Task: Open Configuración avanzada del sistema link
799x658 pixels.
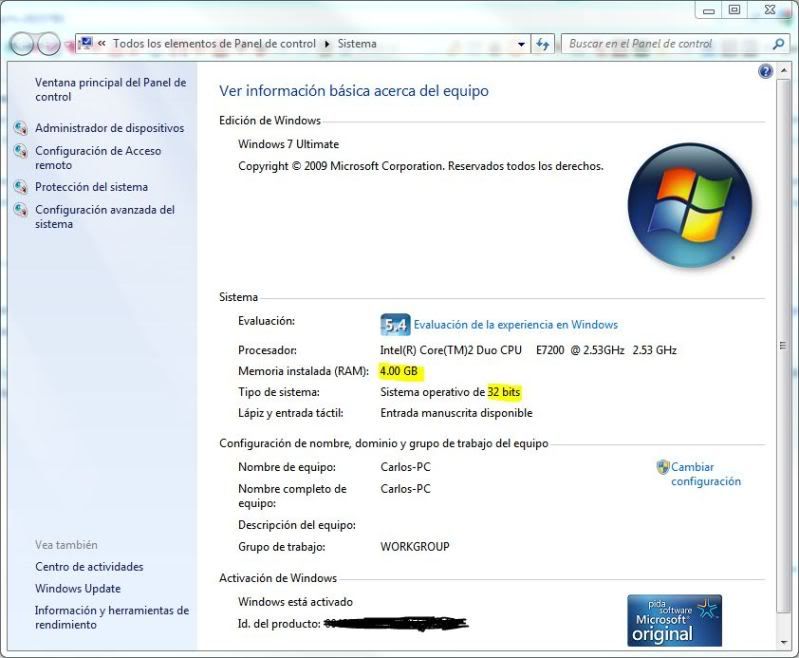Action: [x=105, y=217]
